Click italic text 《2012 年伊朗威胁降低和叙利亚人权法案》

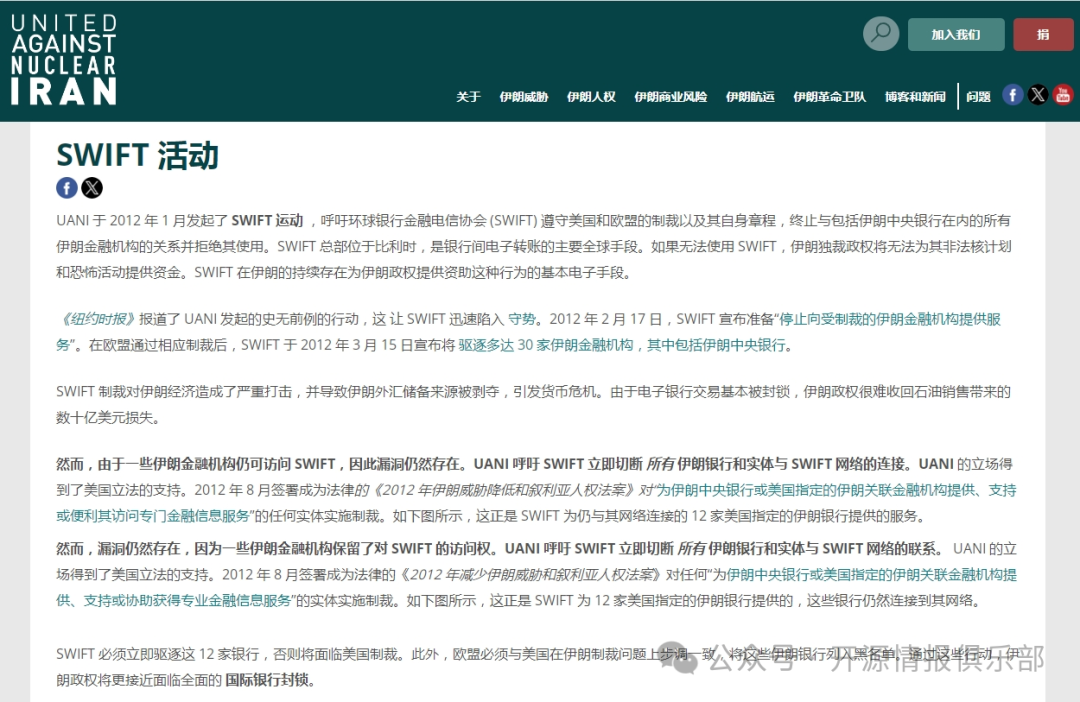tap(502, 490)
